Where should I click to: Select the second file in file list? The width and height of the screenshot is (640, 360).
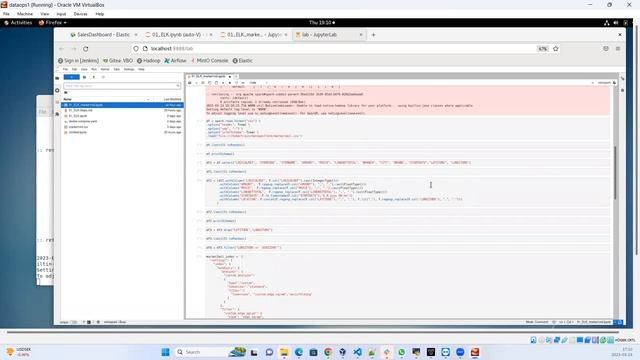click(122, 110)
